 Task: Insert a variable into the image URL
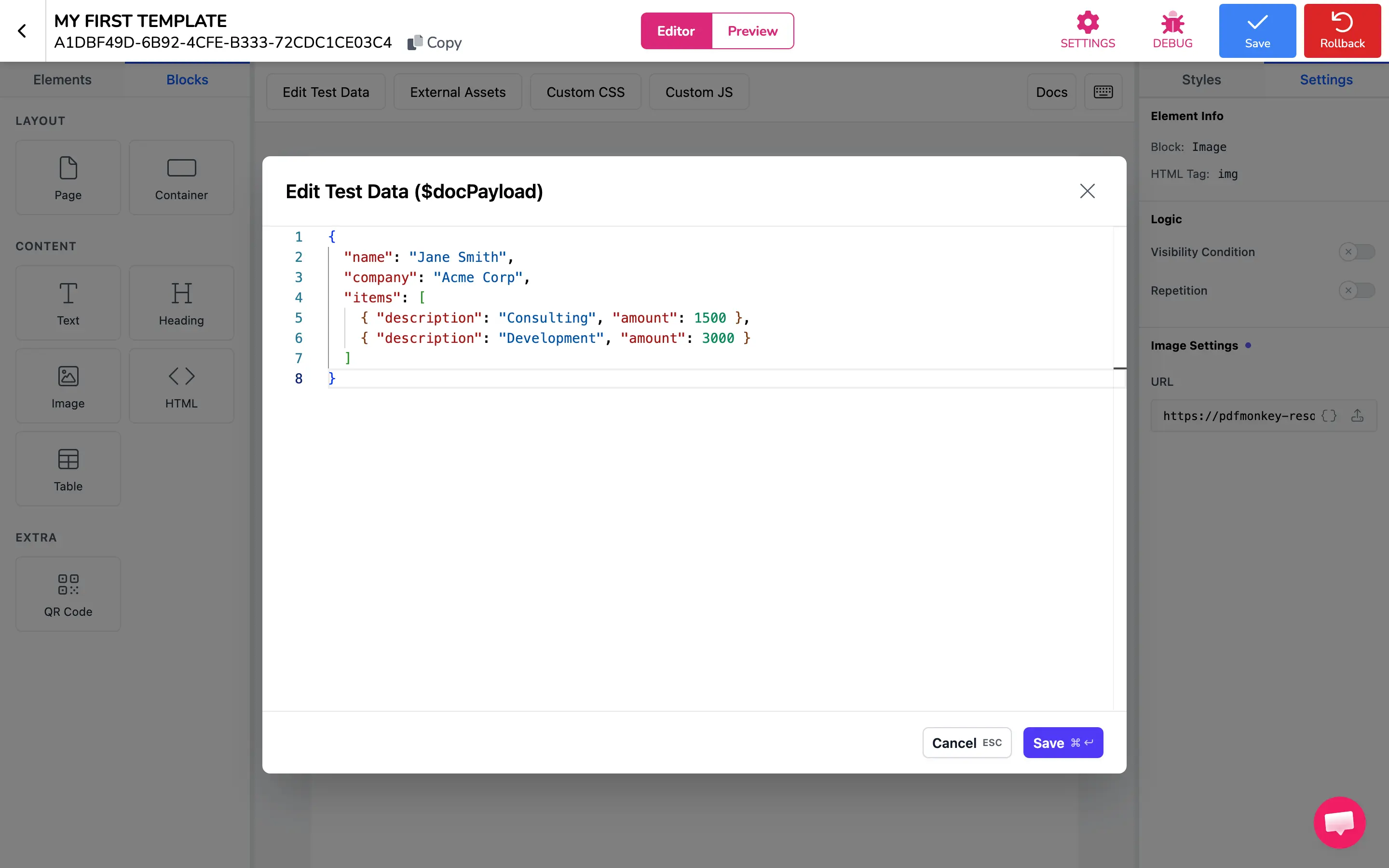[x=1329, y=416]
